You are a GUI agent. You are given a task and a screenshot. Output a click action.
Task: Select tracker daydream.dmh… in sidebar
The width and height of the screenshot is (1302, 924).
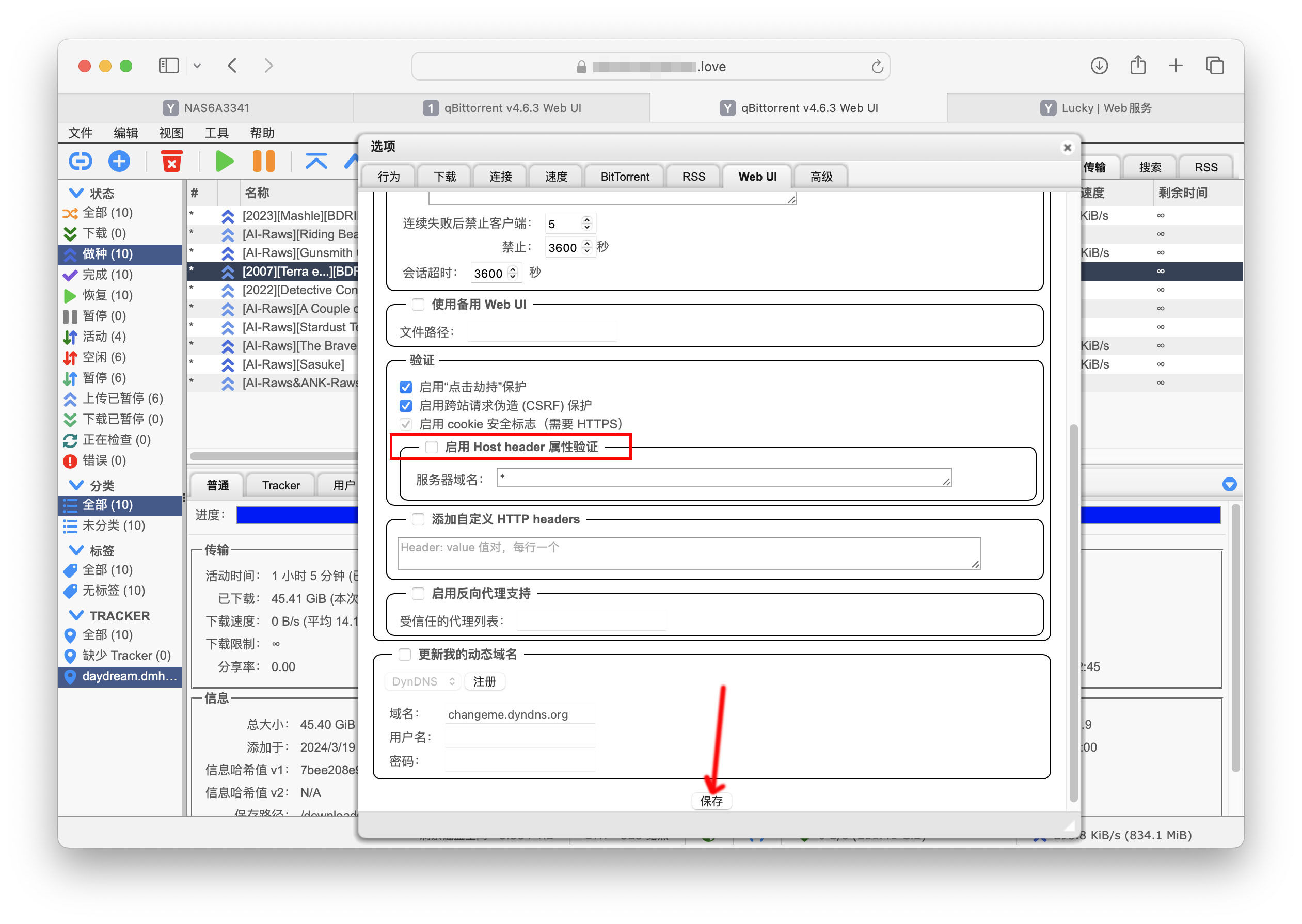[119, 677]
